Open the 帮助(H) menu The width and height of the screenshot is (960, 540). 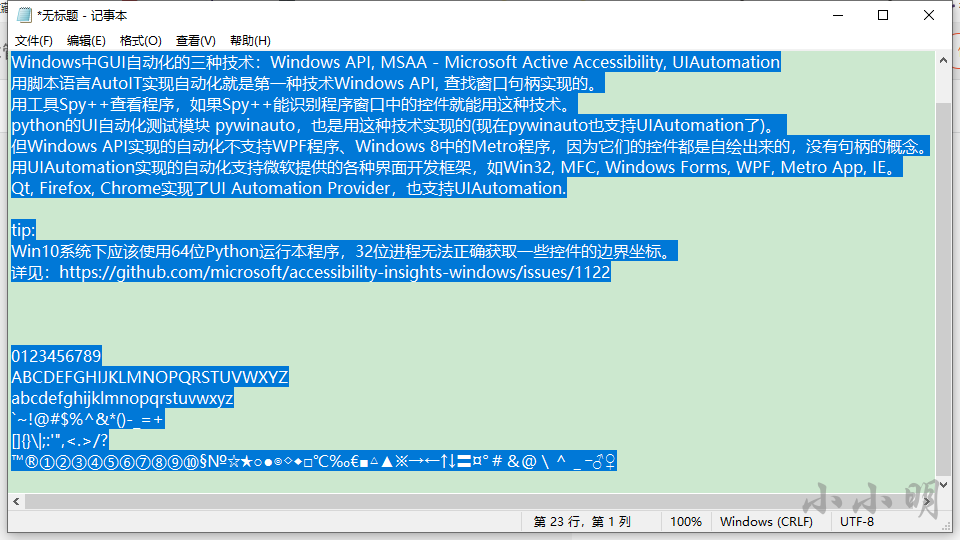pyautogui.click(x=250, y=40)
